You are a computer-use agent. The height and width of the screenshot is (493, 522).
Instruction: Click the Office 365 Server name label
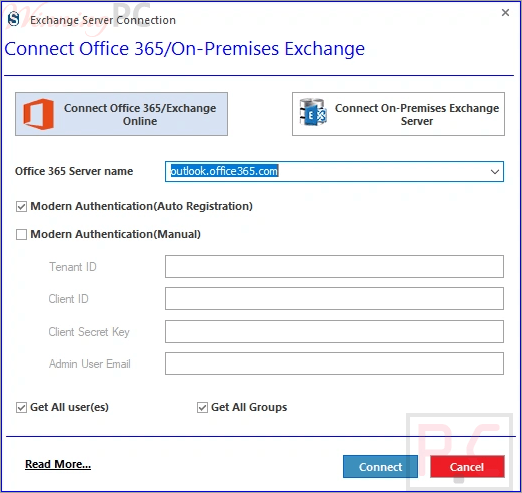(74, 171)
